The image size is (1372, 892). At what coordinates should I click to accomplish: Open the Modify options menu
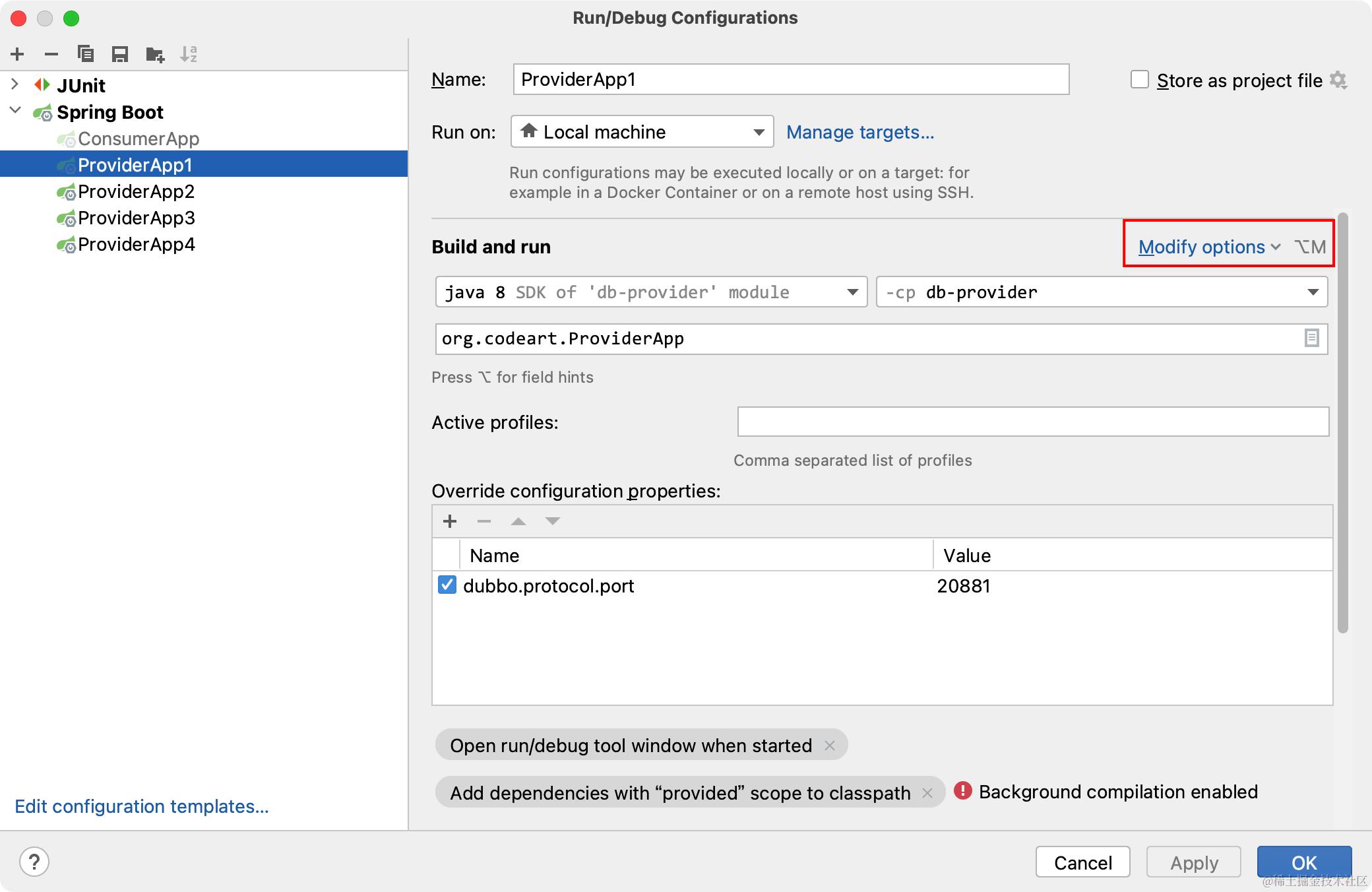pyautogui.click(x=1208, y=247)
